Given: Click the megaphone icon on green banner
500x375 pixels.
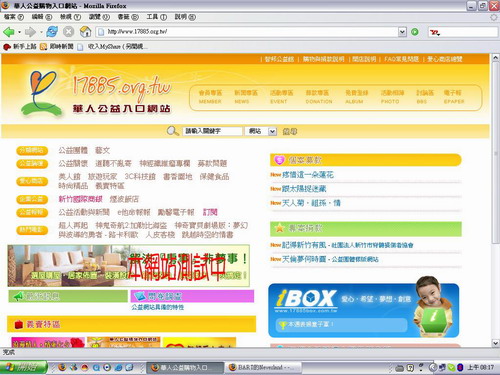Looking at the screenshot, I should pos(19,296).
